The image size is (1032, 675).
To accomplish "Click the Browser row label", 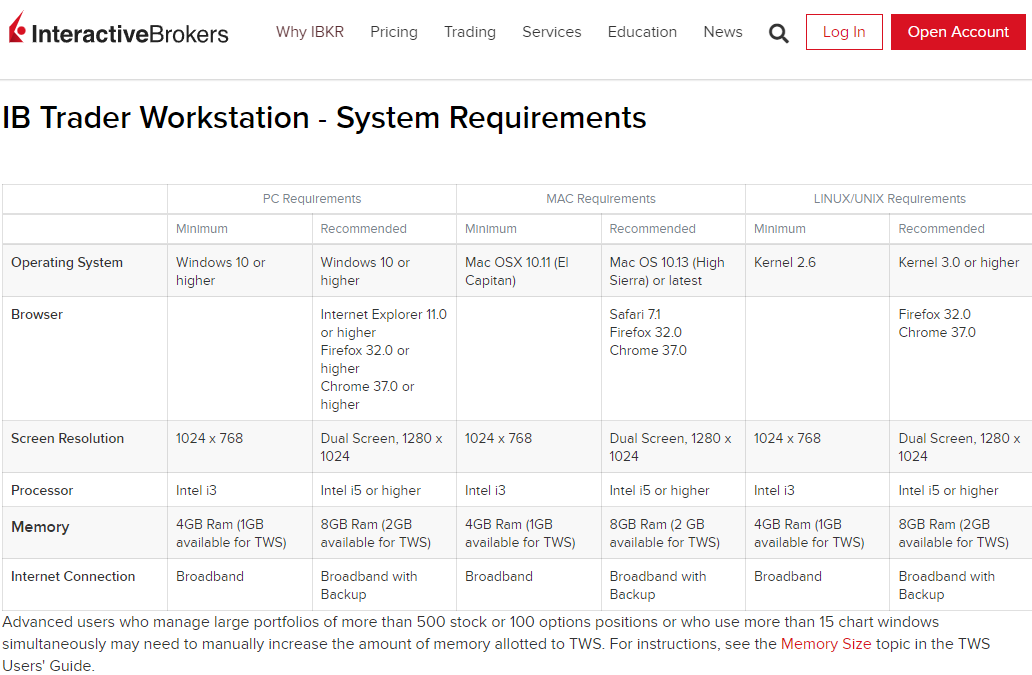I will [x=37, y=315].
